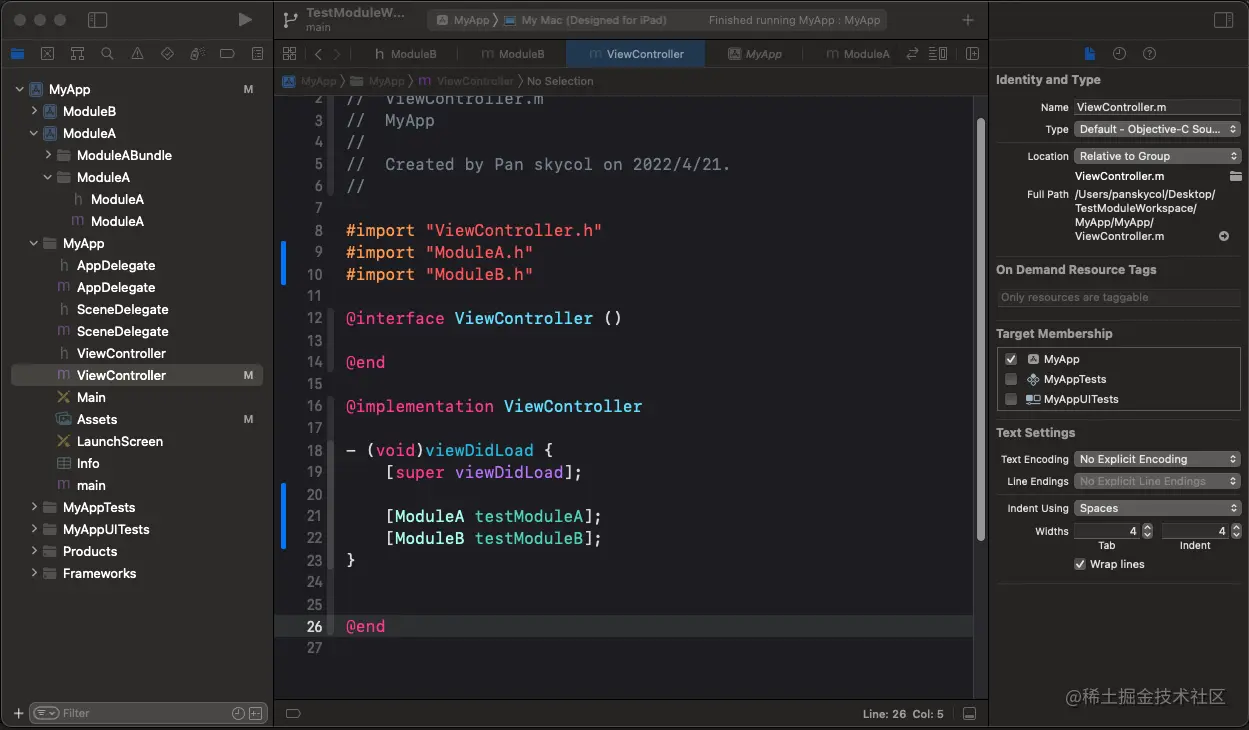Toggle the debug area at bottom right

click(969, 713)
